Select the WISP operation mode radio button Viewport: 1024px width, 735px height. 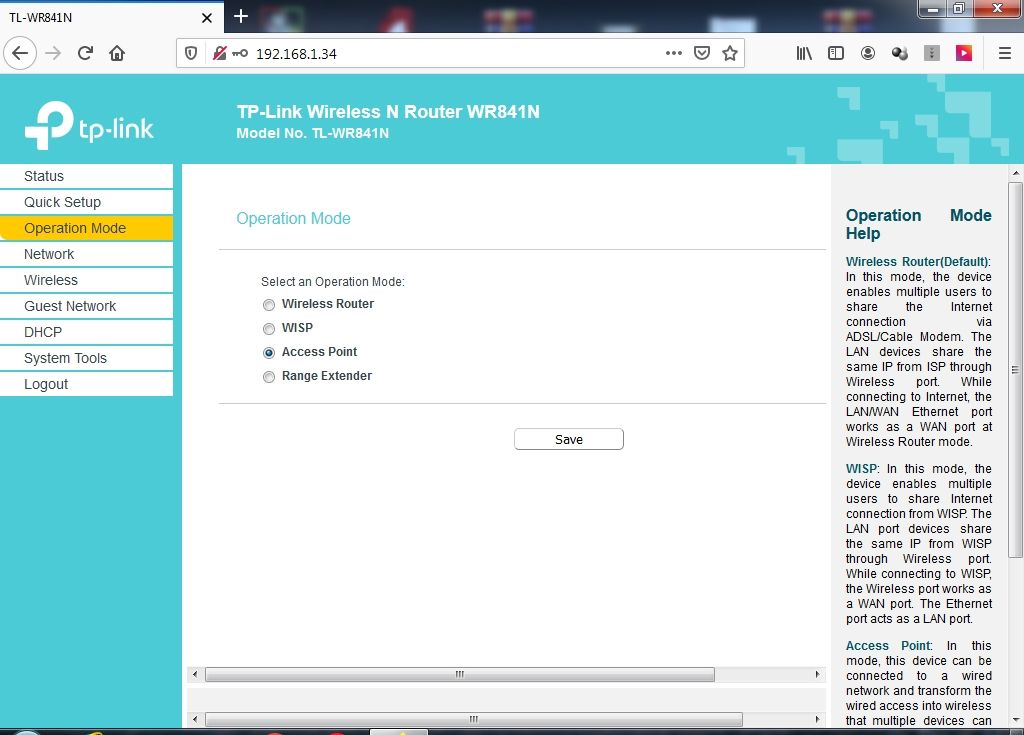point(268,329)
